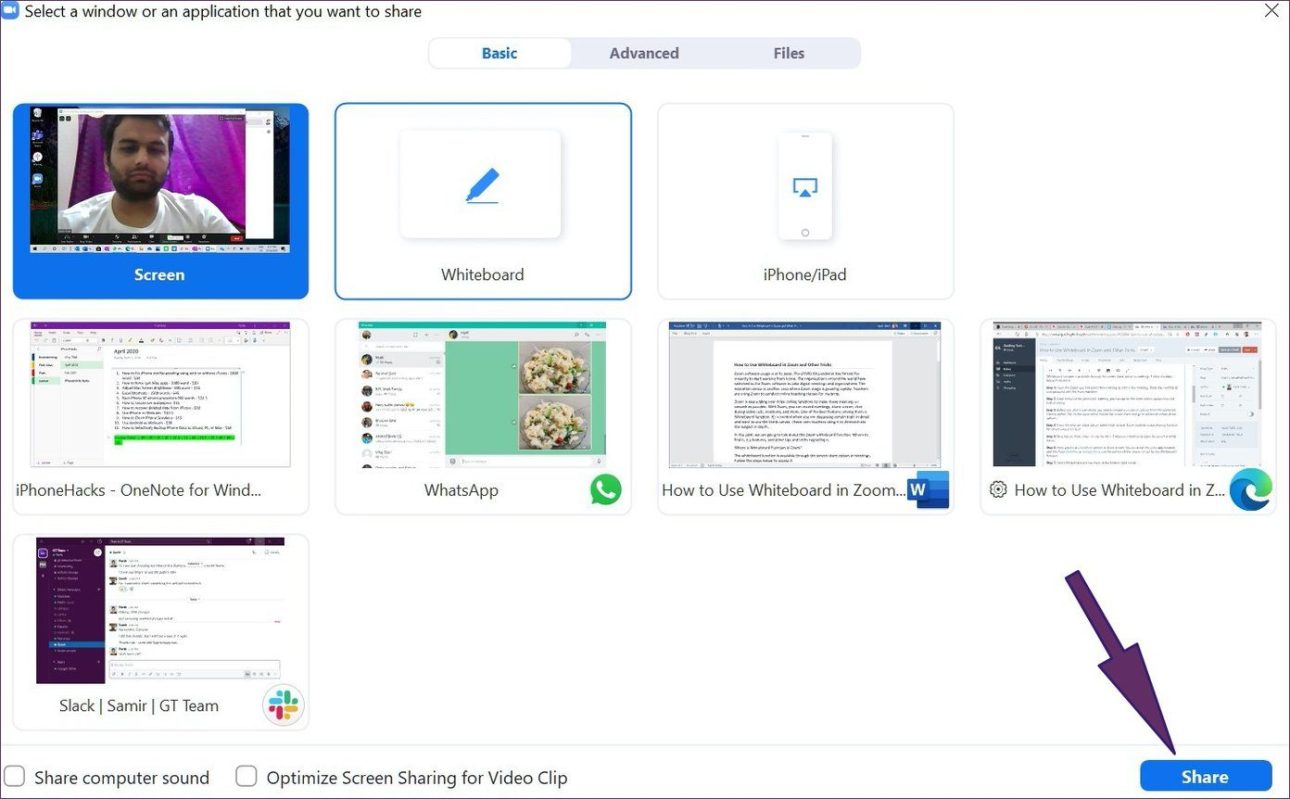Click the Zoom logo in title bar
This screenshot has width=1290, height=799.
tap(11, 12)
